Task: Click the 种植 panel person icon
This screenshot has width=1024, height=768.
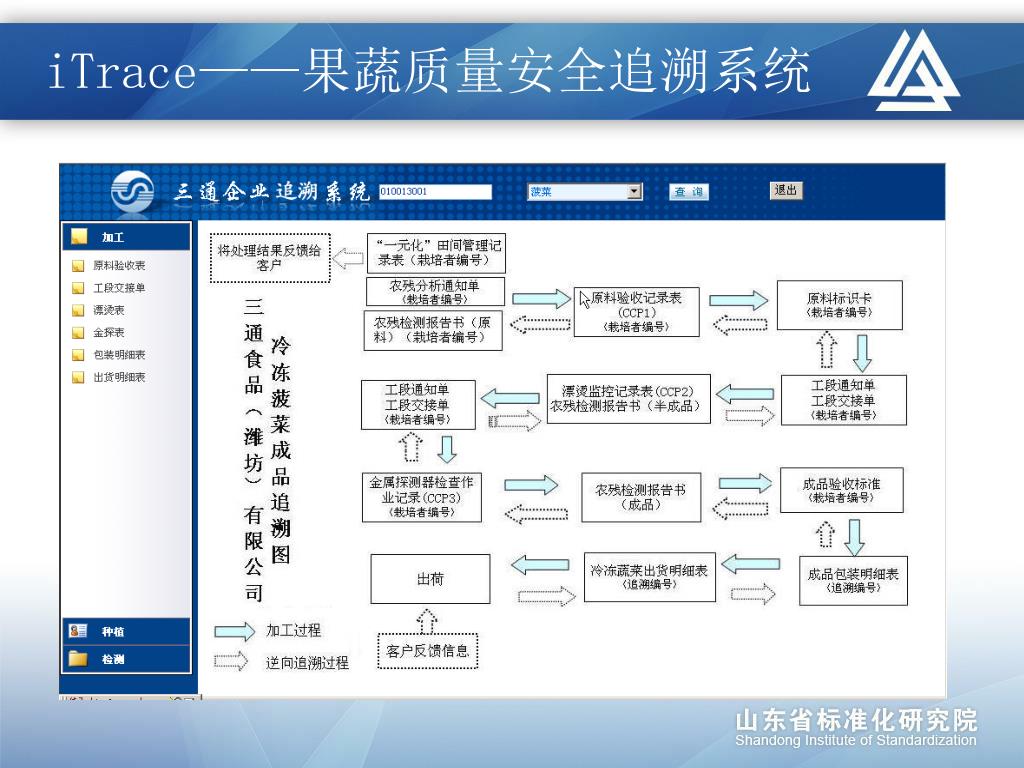Action: [78, 631]
